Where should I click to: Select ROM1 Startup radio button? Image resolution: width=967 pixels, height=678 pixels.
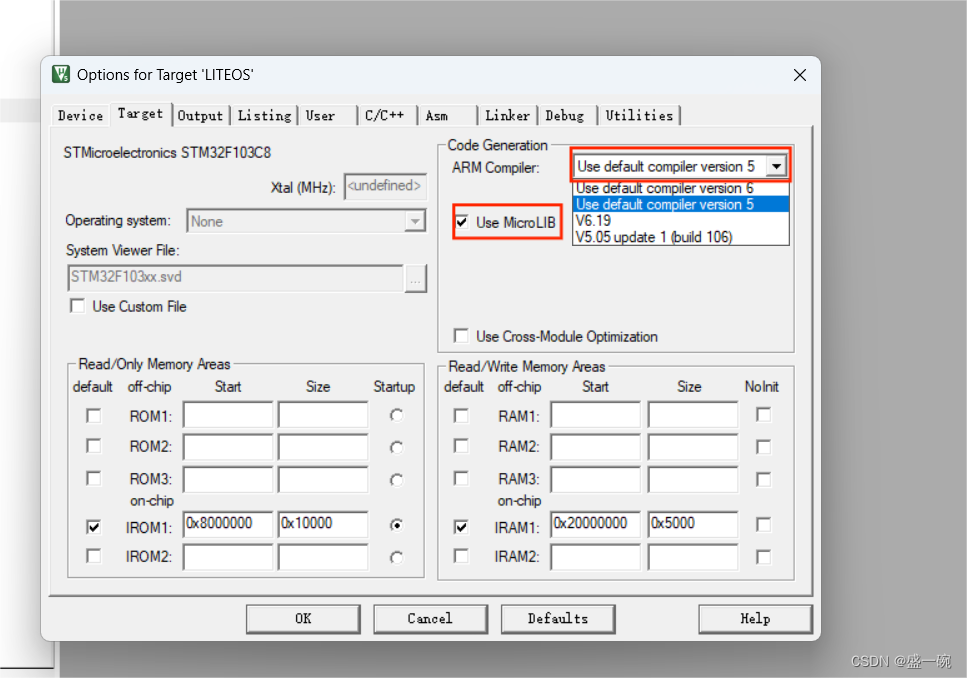tap(397, 416)
